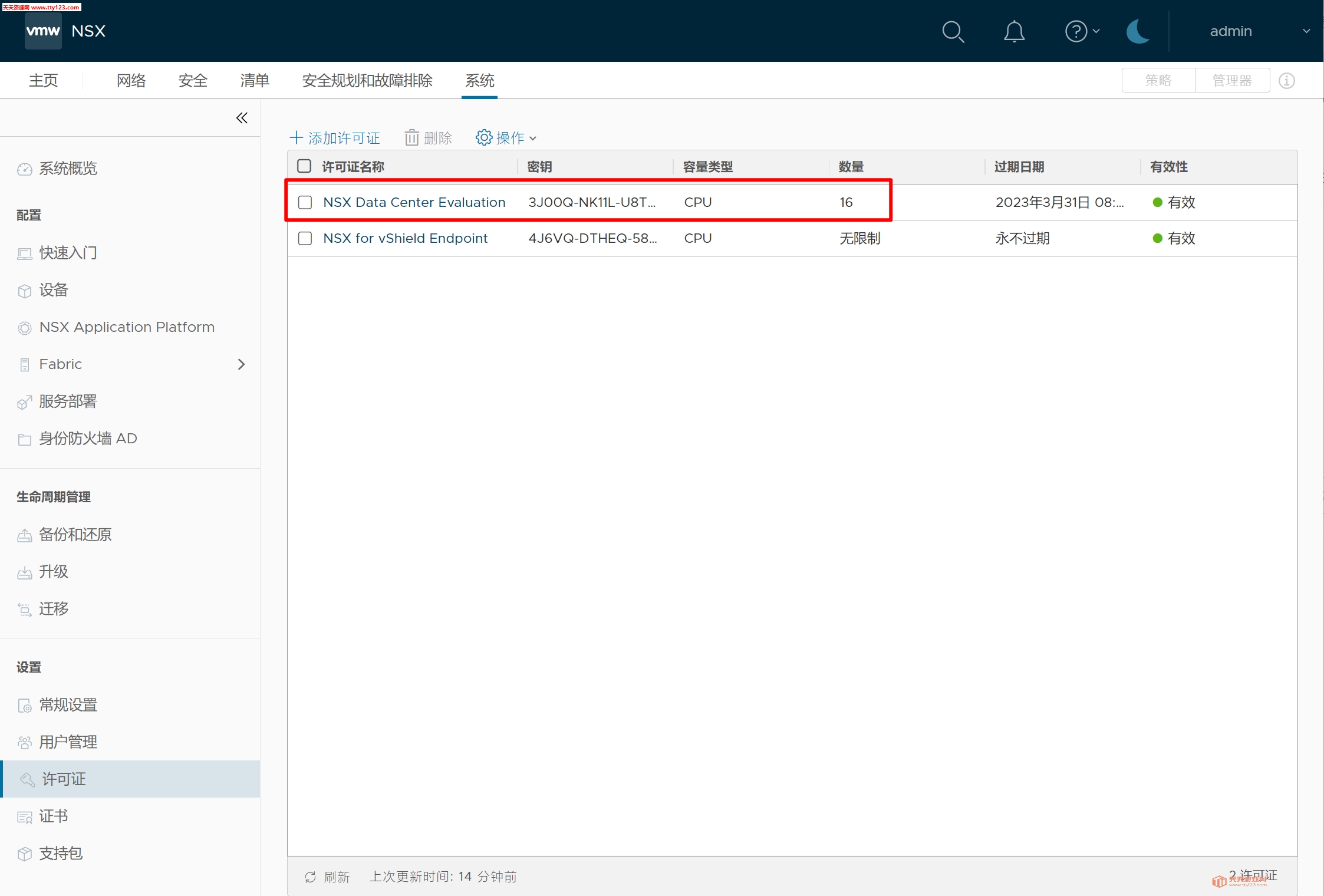This screenshot has width=1324, height=896.
Task: Click 添加许可证 button
Action: [x=335, y=138]
